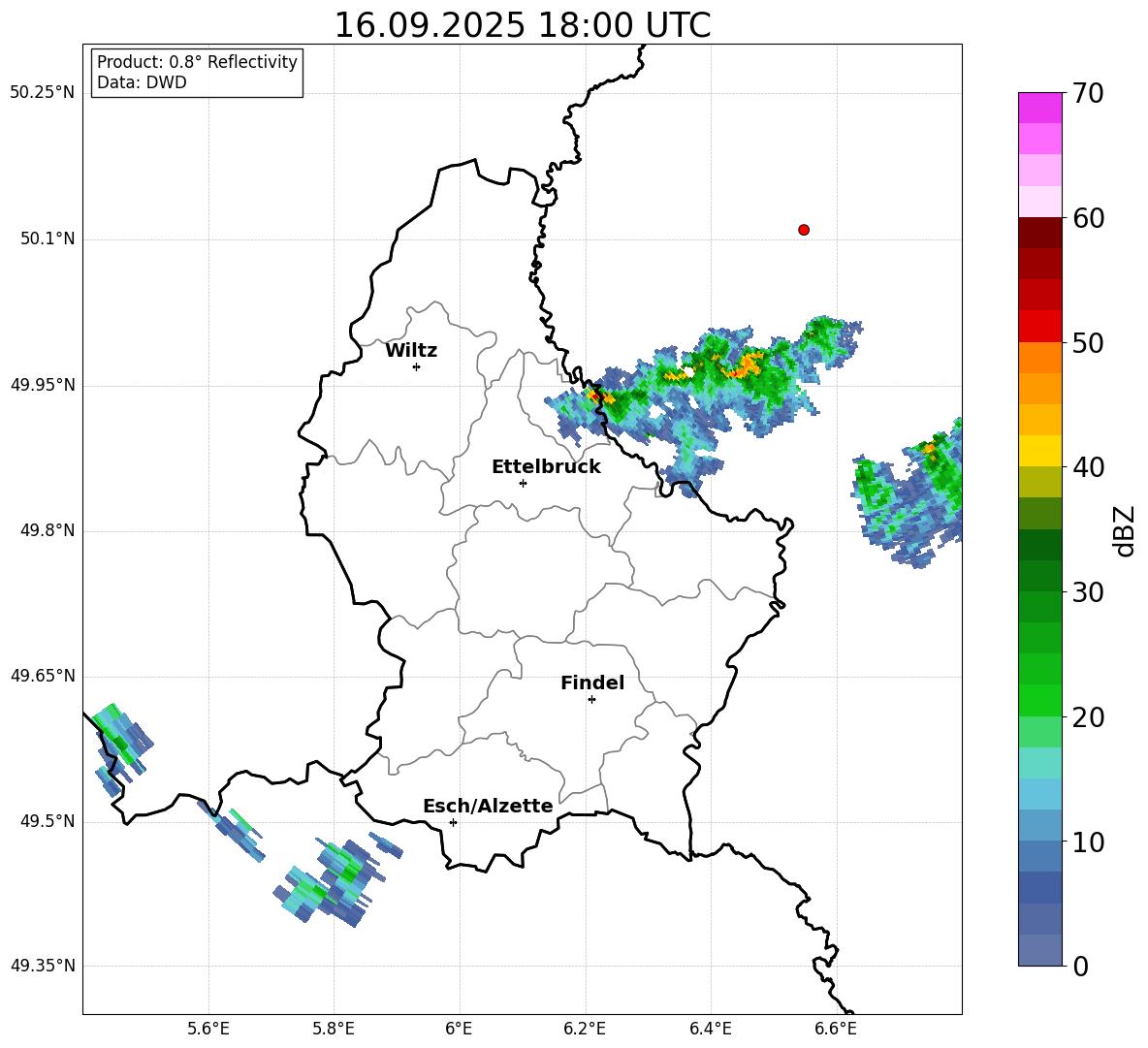Click the orange swatch just below 50
This screenshot has height=1048, width=1148.
point(1040,358)
